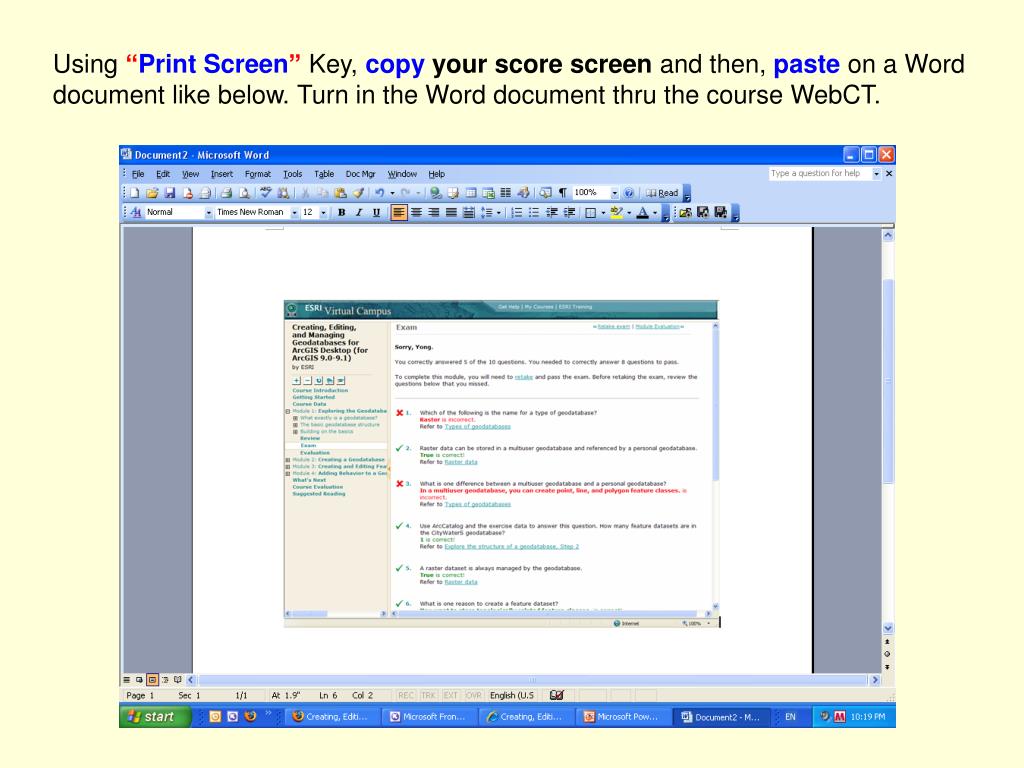Click the Open folder icon in toolbar
Image resolution: width=1024 pixels, height=768 pixels.
click(x=152, y=193)
